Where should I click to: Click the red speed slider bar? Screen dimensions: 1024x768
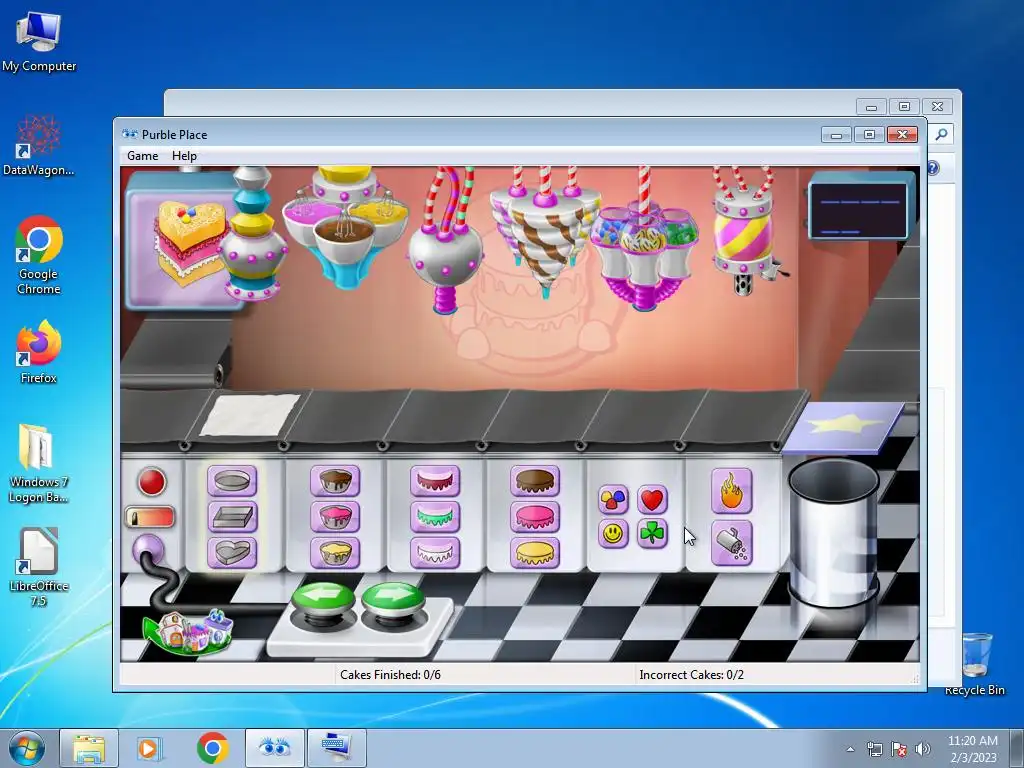point(150,517)
